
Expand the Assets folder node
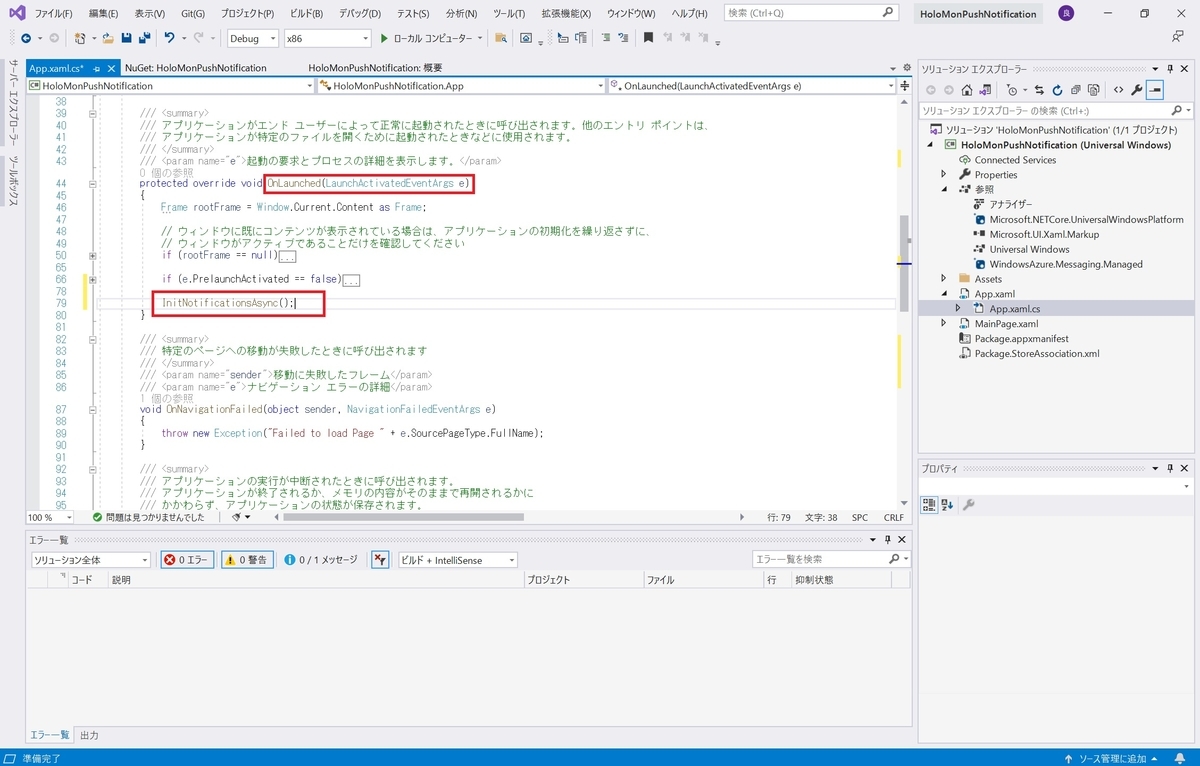943,279
